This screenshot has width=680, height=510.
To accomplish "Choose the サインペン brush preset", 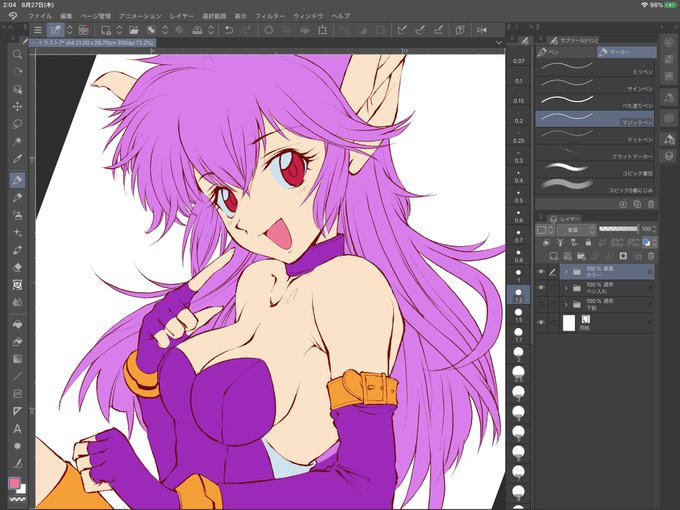I will click(595, 85).
